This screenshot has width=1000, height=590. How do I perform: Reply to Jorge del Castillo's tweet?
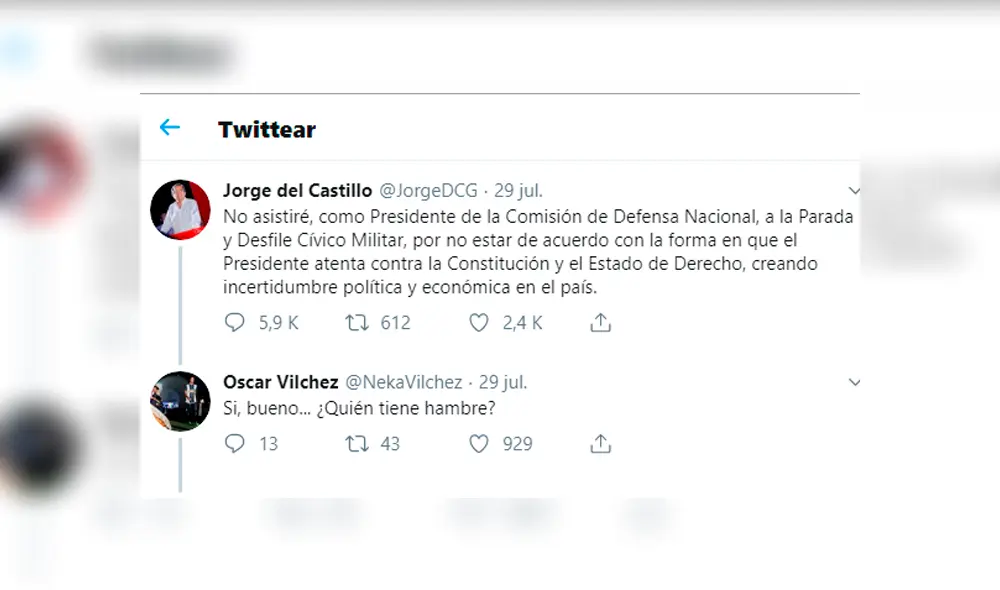pos(233,322)
